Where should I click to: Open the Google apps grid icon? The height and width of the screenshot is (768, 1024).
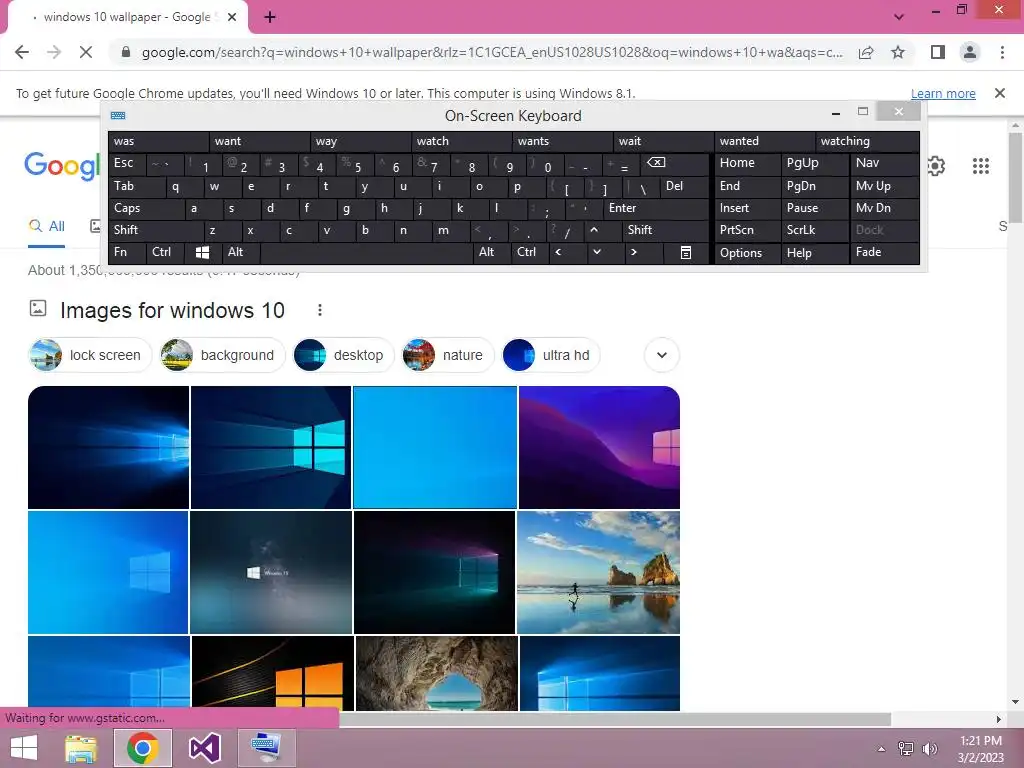point(980,166)
